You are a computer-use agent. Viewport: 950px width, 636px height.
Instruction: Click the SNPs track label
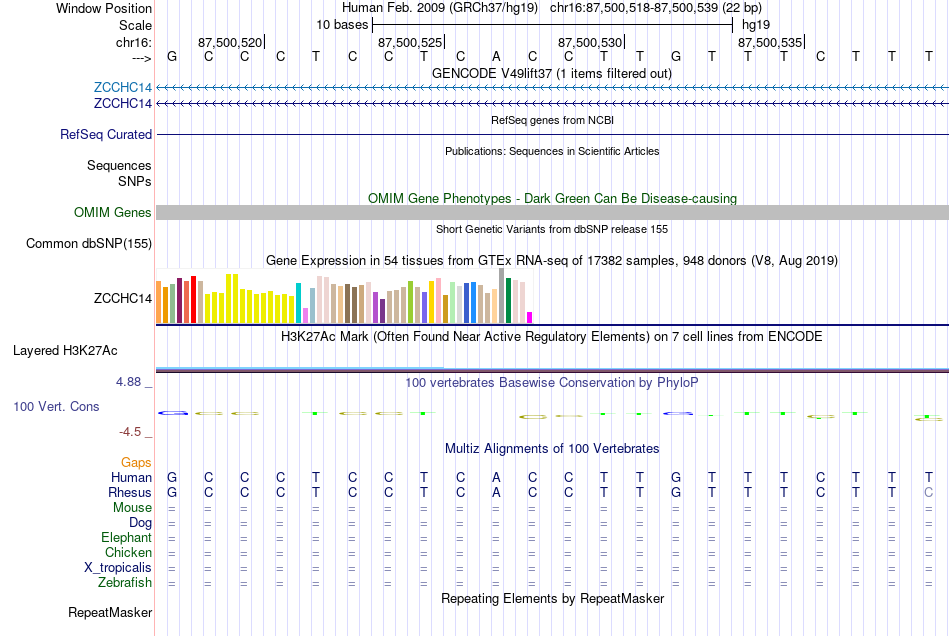tap(135, 181)
